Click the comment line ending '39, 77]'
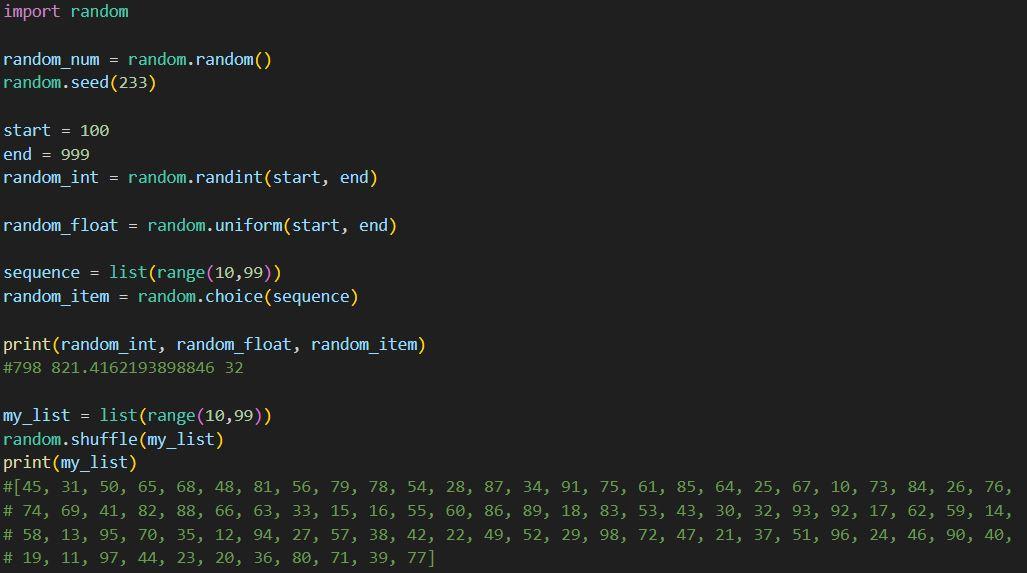1027x573 pixels. click(219, 558)
